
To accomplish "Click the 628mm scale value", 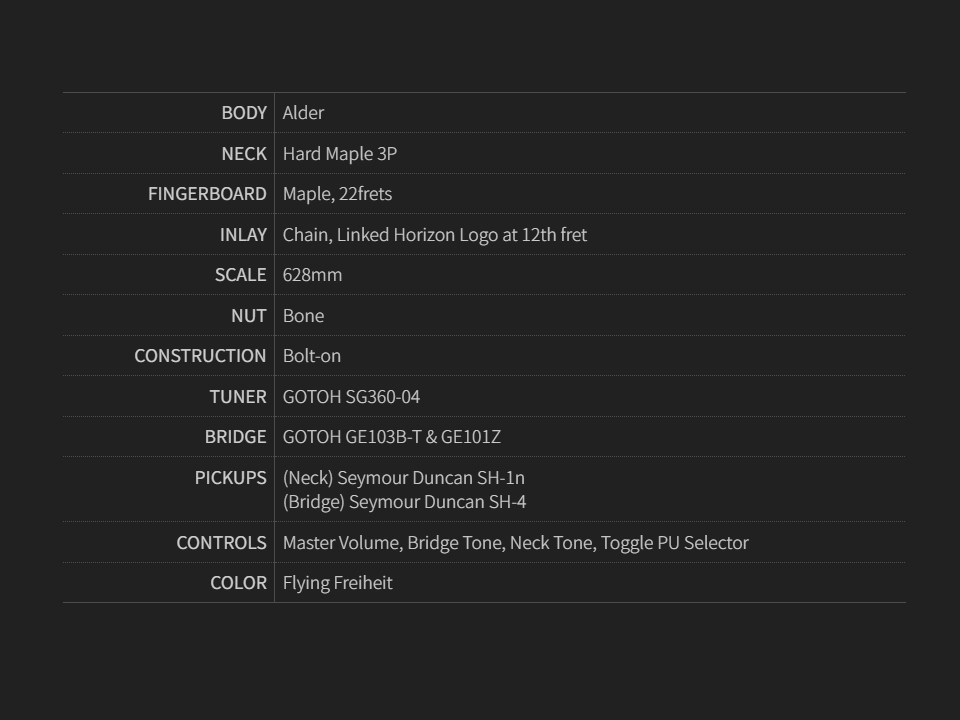I will coord(312,275).
